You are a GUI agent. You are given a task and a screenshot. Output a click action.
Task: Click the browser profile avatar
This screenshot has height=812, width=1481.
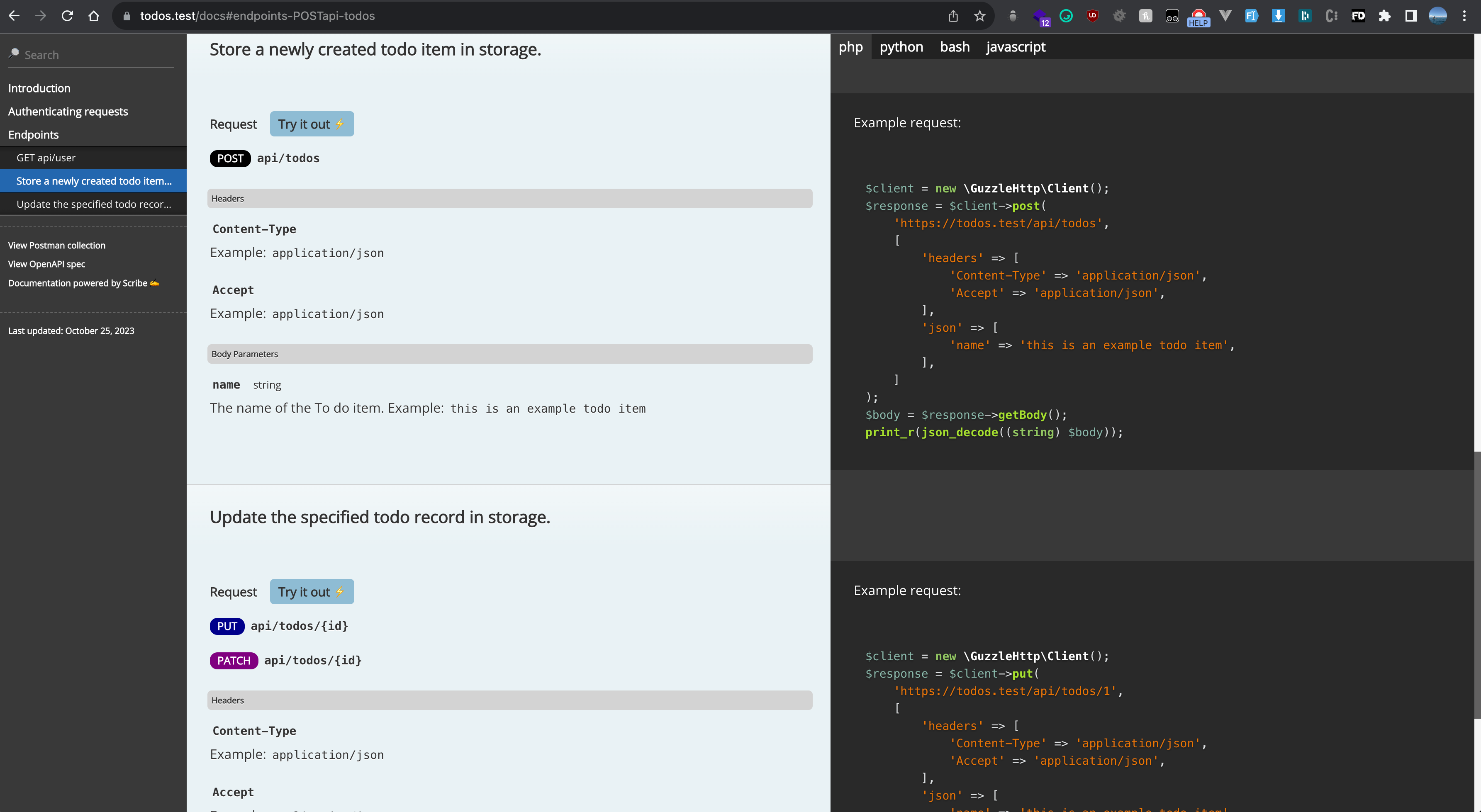(1437, 15)
